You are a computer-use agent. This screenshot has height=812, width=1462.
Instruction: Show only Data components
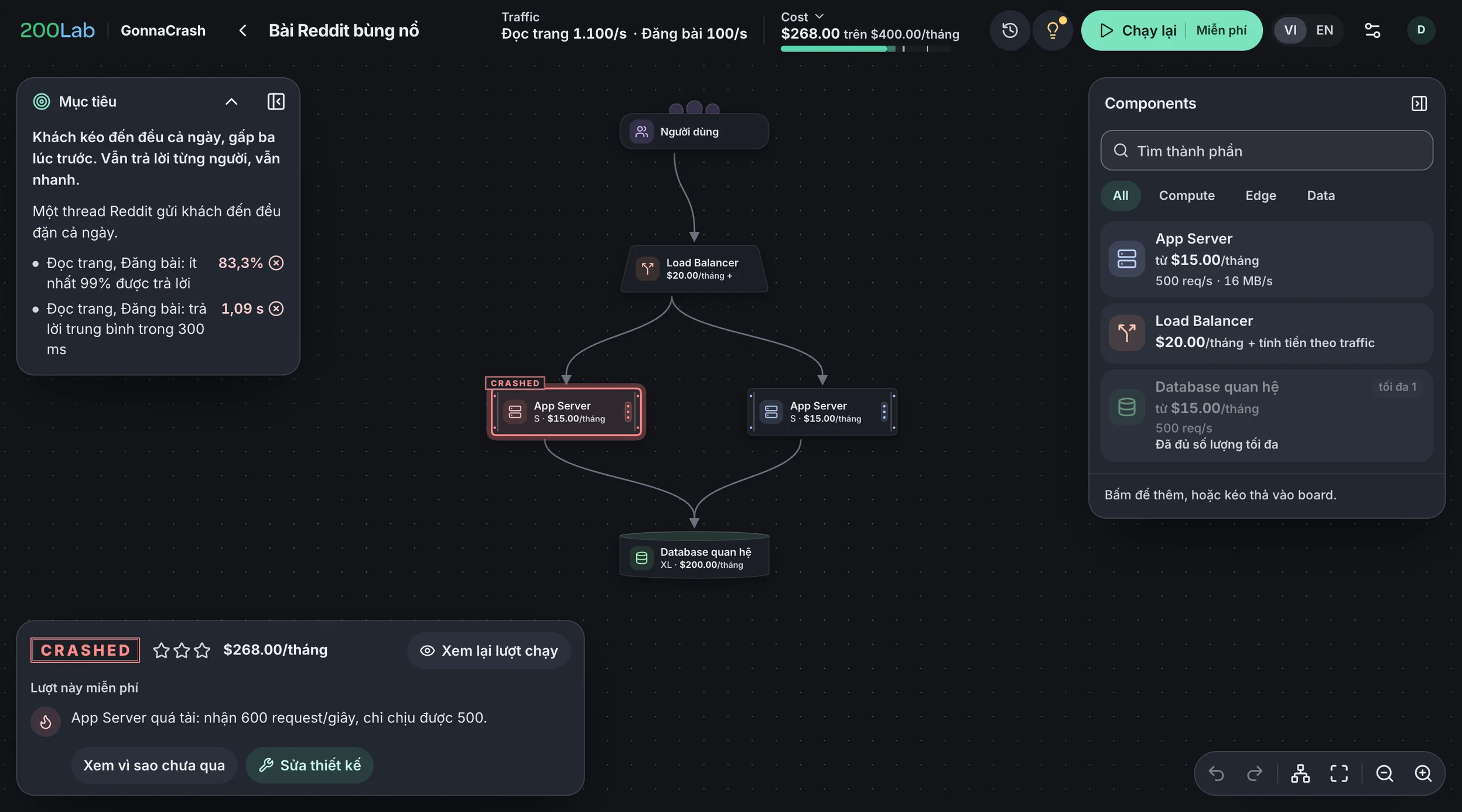tap(1321, 196)
